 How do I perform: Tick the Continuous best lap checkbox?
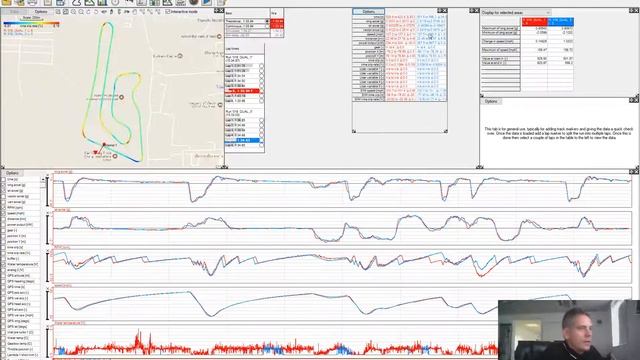click(267, 26)
